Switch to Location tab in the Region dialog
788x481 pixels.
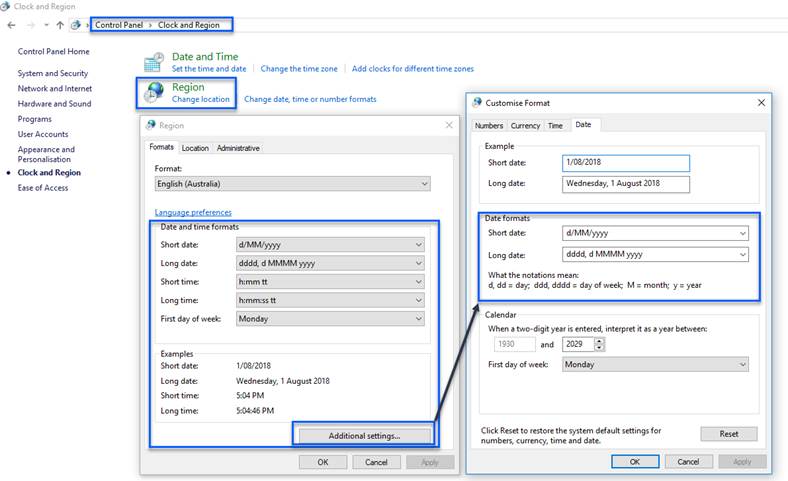click(195, 148)
